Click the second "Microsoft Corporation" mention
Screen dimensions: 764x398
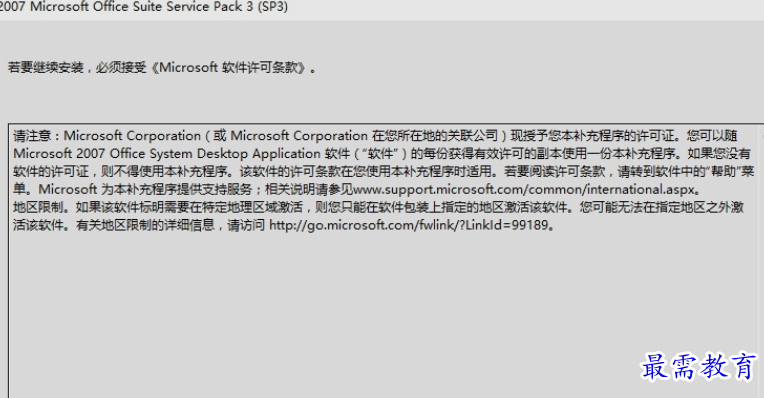pyautogui.click(x=299, y=135)
